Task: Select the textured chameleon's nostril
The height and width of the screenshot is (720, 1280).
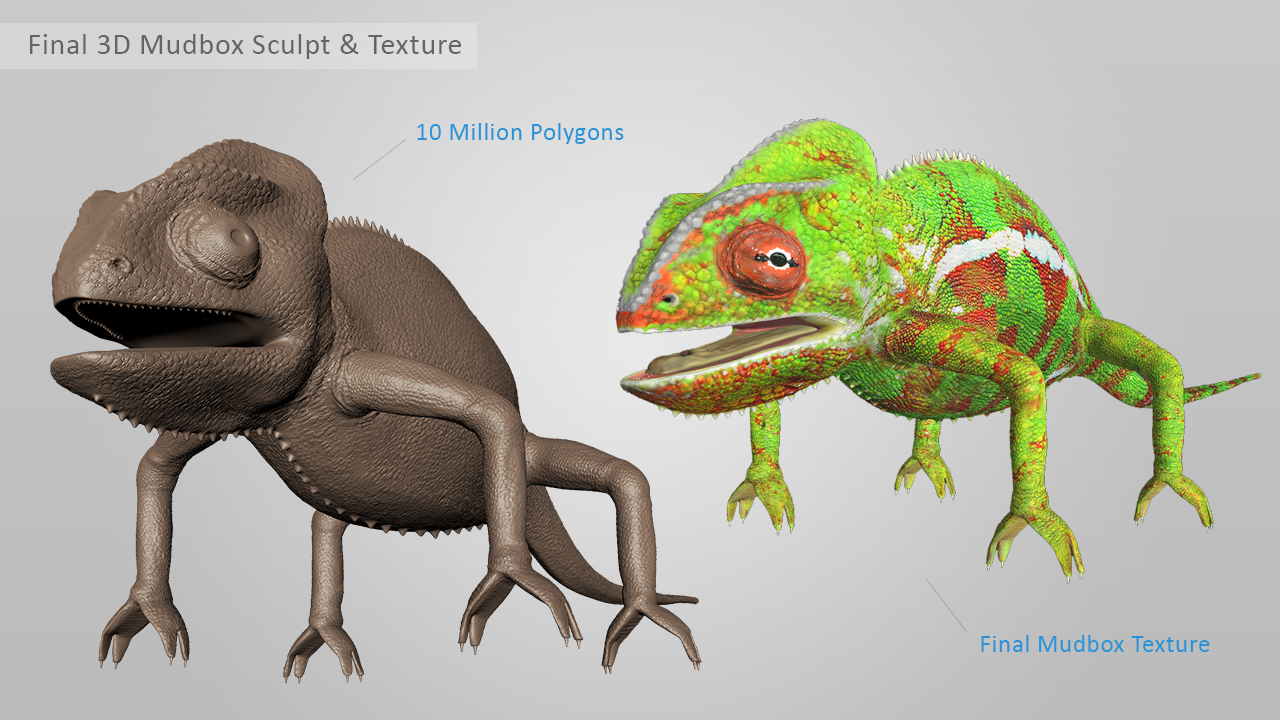Action: (x=667, y=297)
